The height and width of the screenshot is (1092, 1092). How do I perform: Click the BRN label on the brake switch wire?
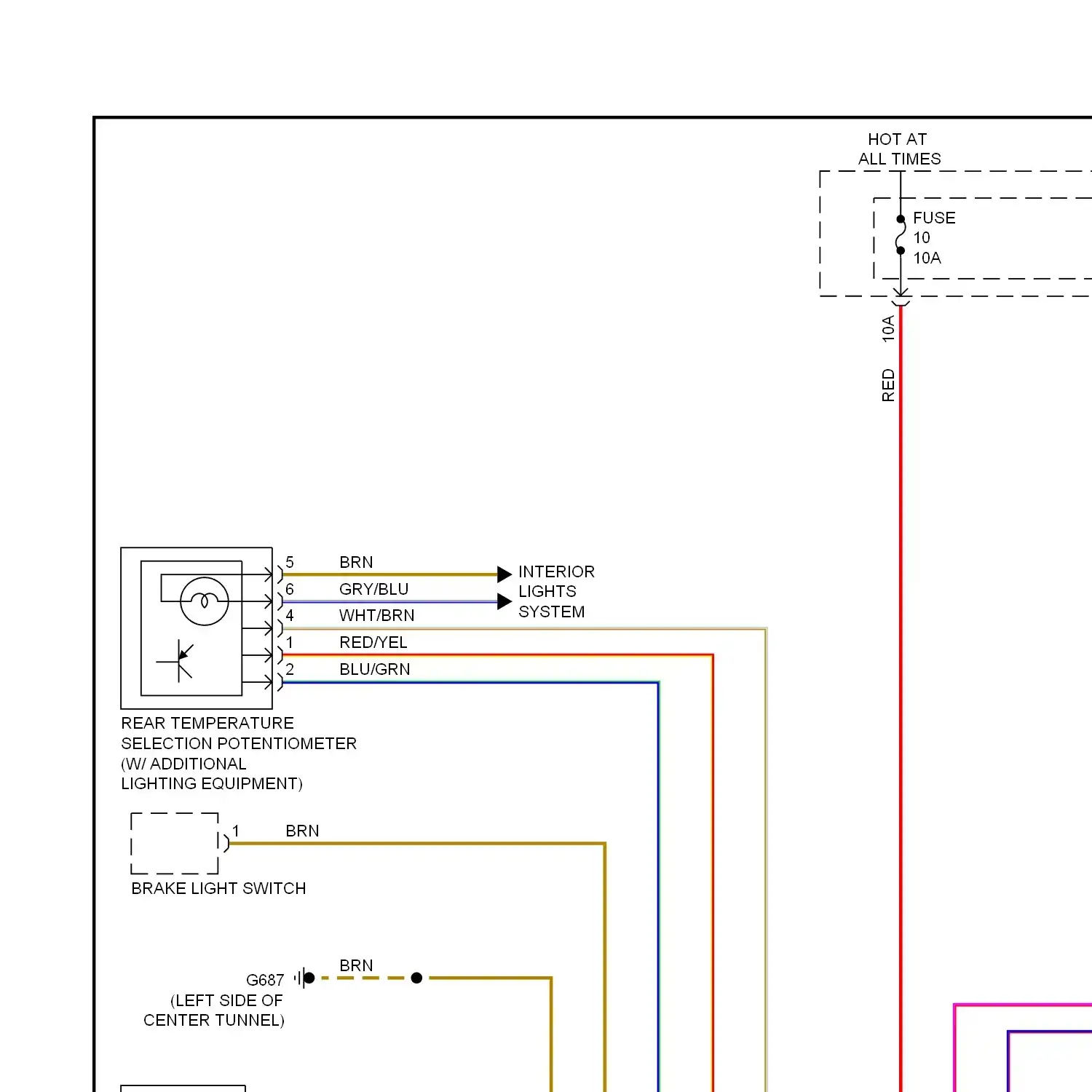pyautogui.click(x=302, y=831)
